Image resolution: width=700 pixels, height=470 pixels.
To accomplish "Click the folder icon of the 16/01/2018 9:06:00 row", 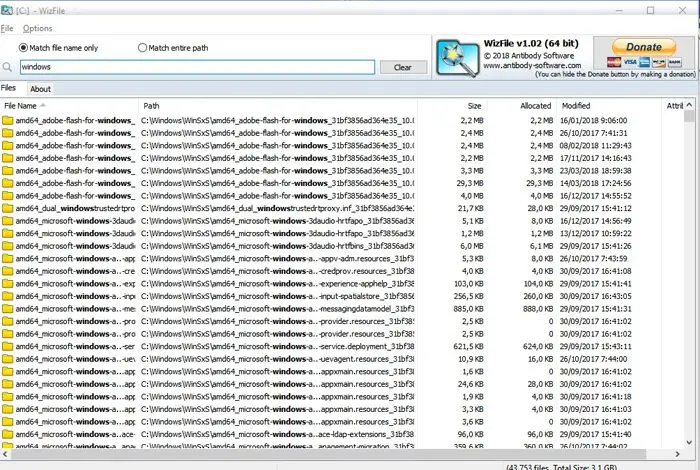I will point(7,120).
